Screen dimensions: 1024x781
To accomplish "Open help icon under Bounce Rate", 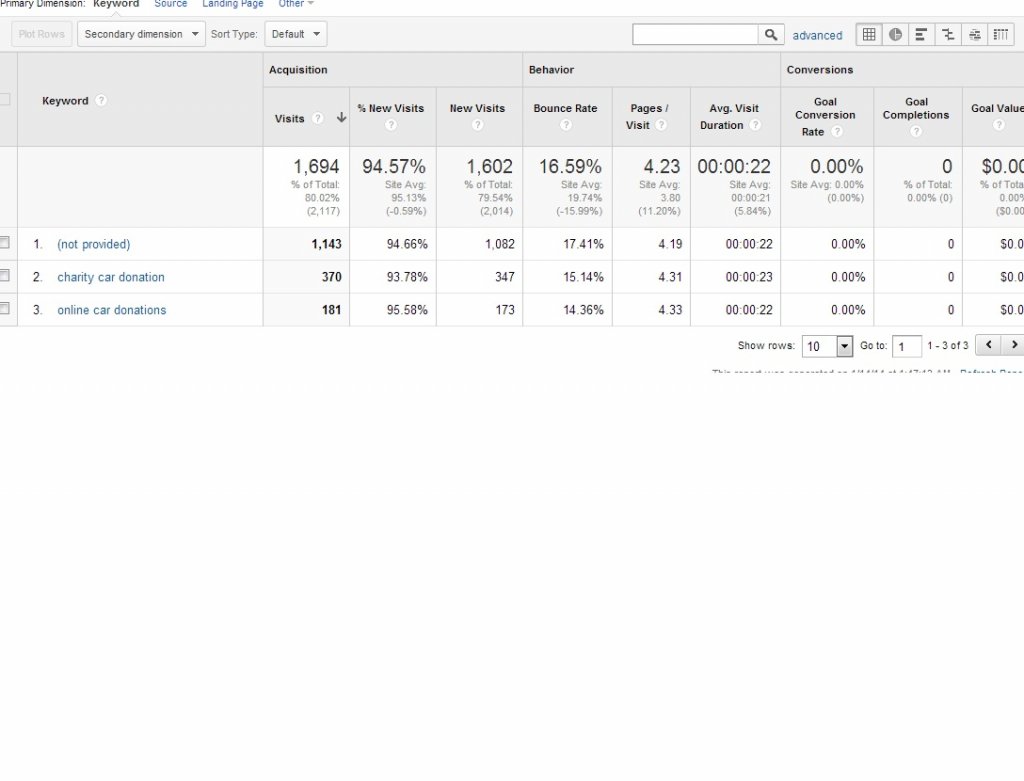I will [x=566, y=125].
